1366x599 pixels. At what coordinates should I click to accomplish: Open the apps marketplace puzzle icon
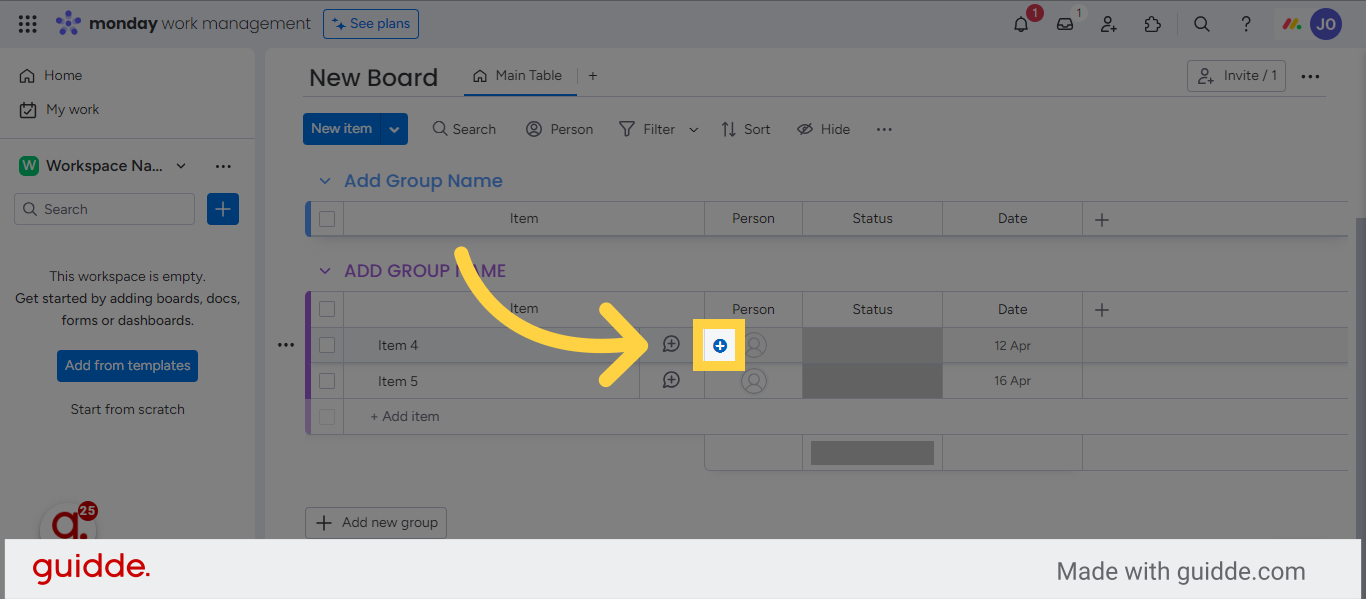(1153, 24)
